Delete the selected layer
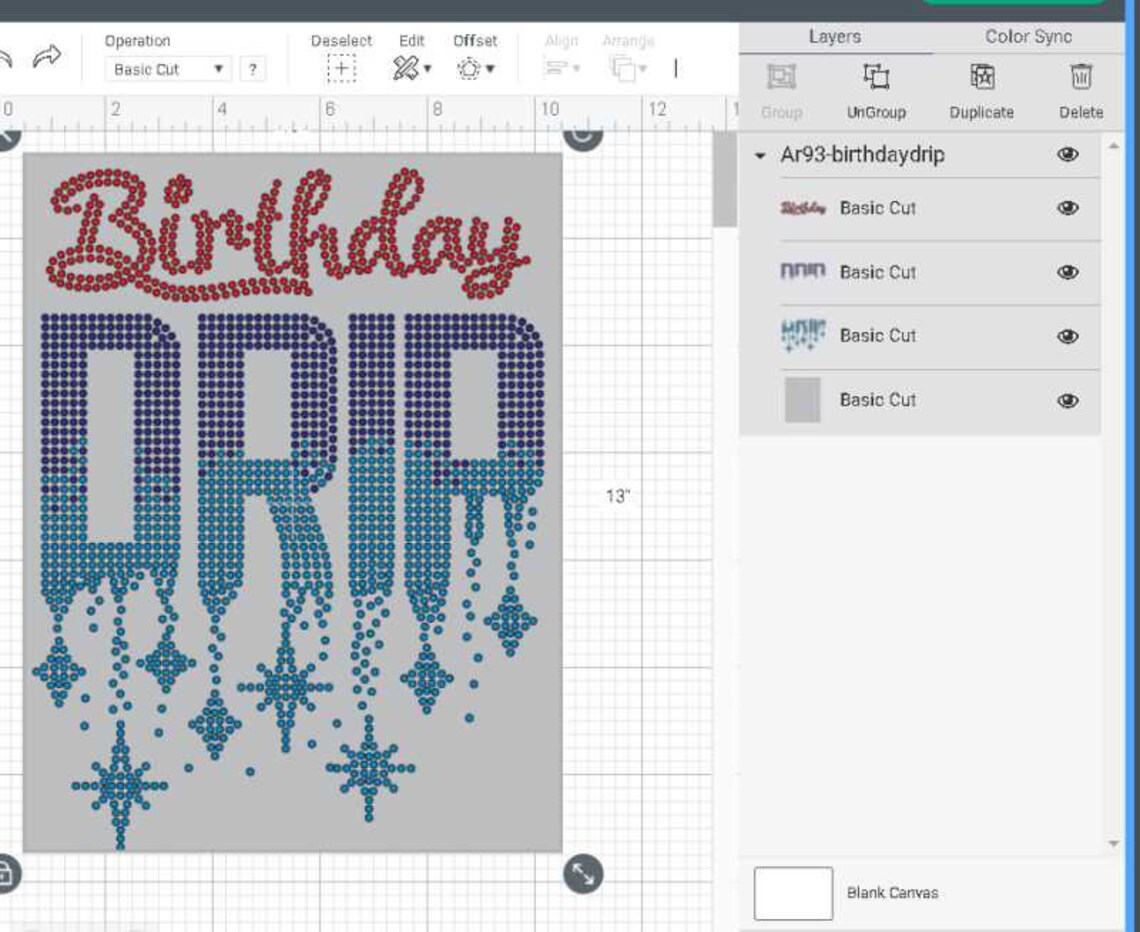The image size is (1140, 932). (1080, 75)
